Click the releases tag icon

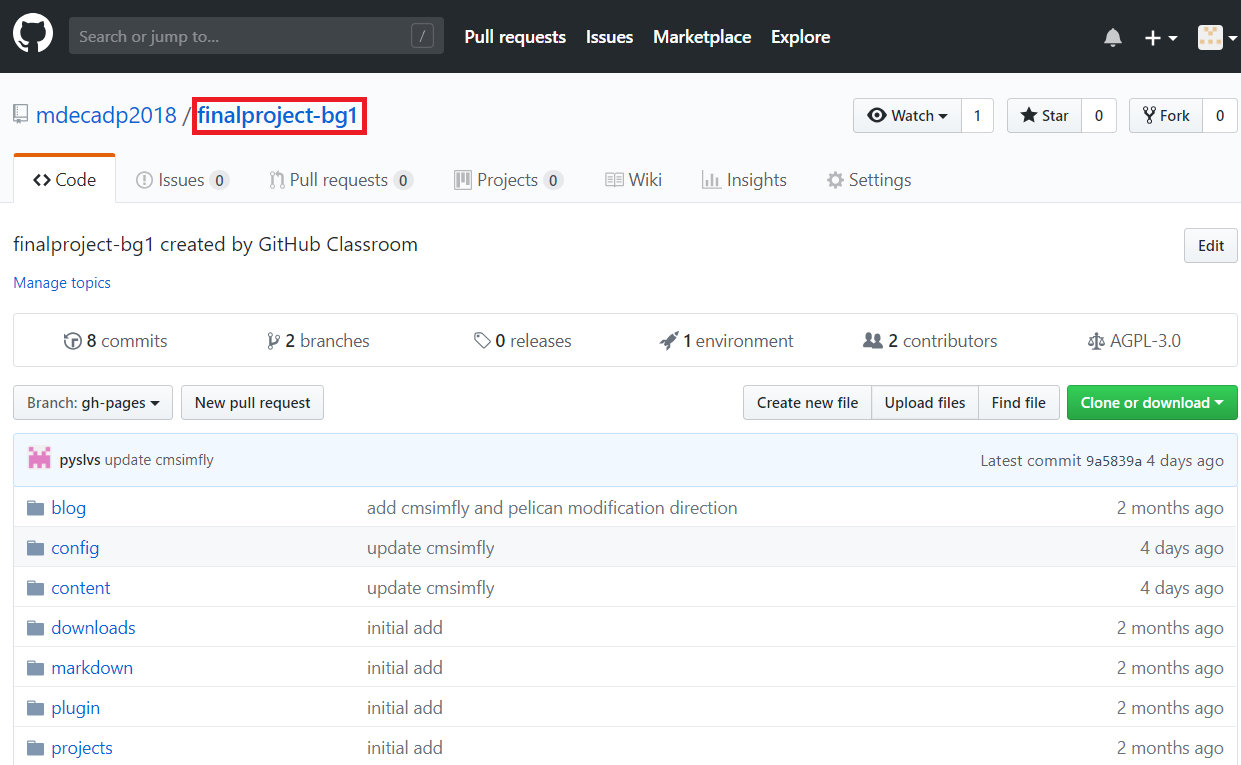pyautogui.click(x=482, y=341)
